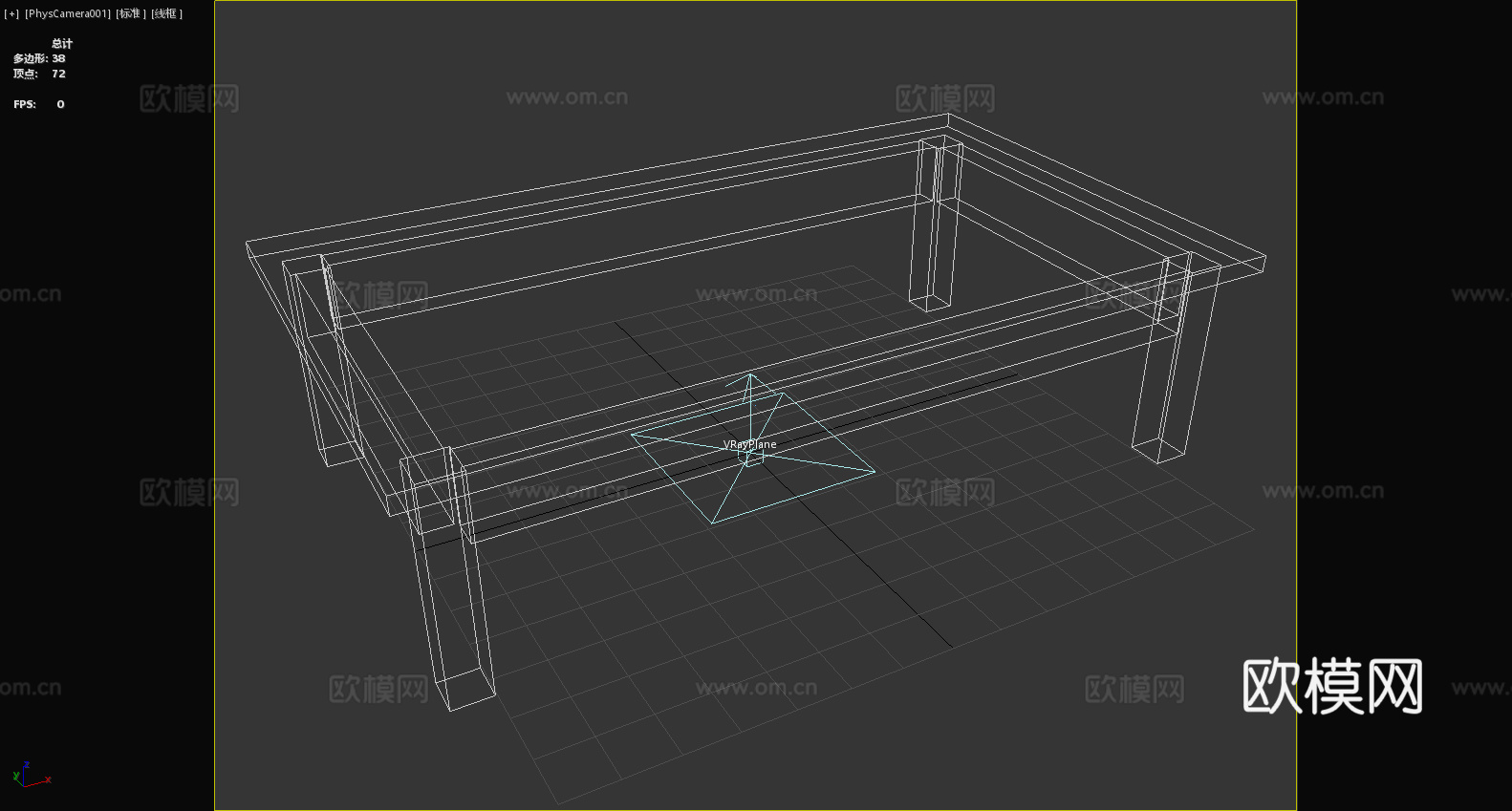Select the VRayPlane object label
1512x811 pixels.
click(750, 444)
